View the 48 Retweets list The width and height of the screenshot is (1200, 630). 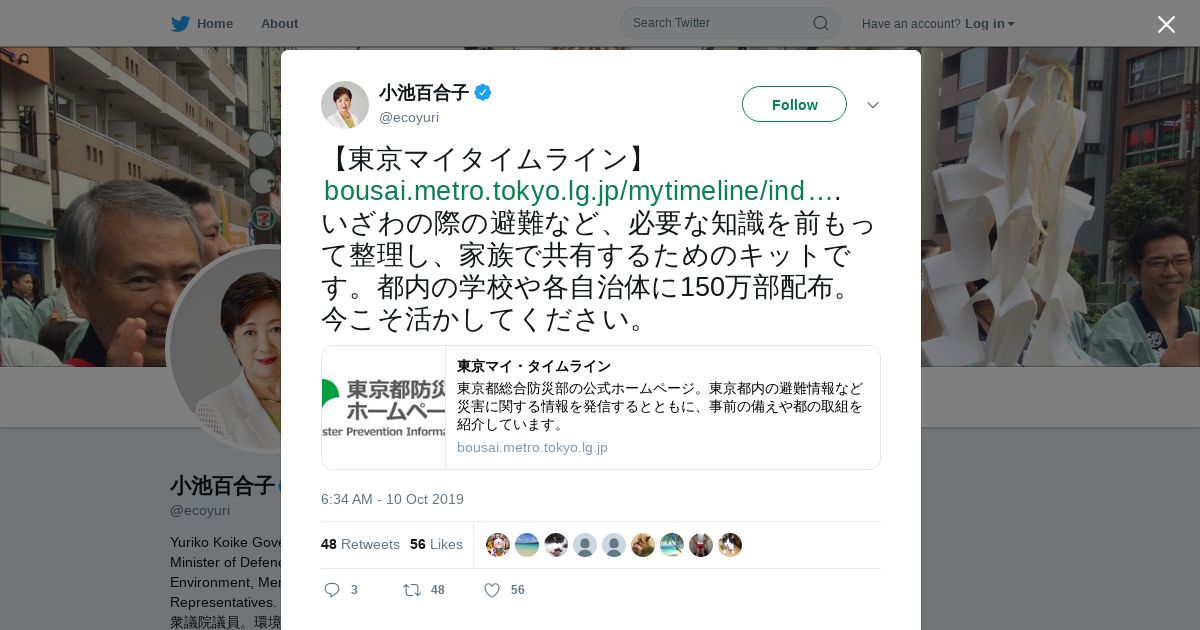pos(360,544)
